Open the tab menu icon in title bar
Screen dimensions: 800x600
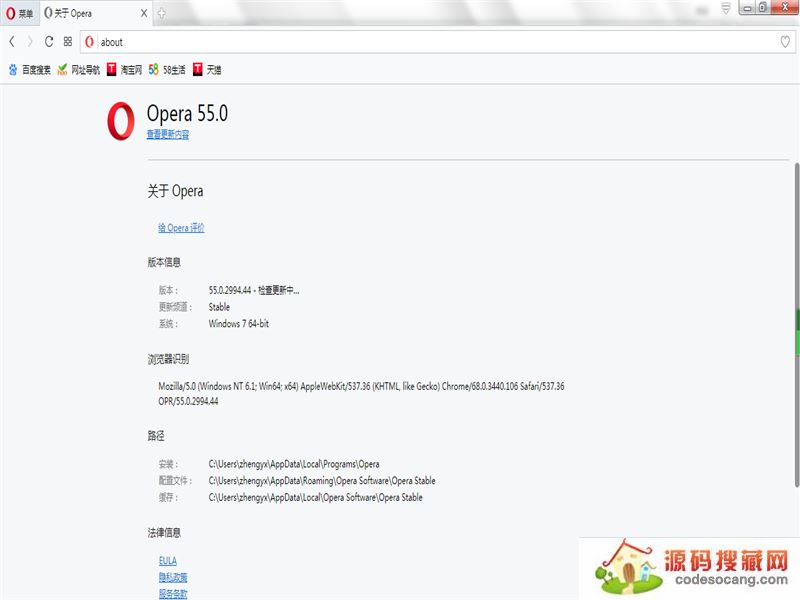click(x=725, y=8)
